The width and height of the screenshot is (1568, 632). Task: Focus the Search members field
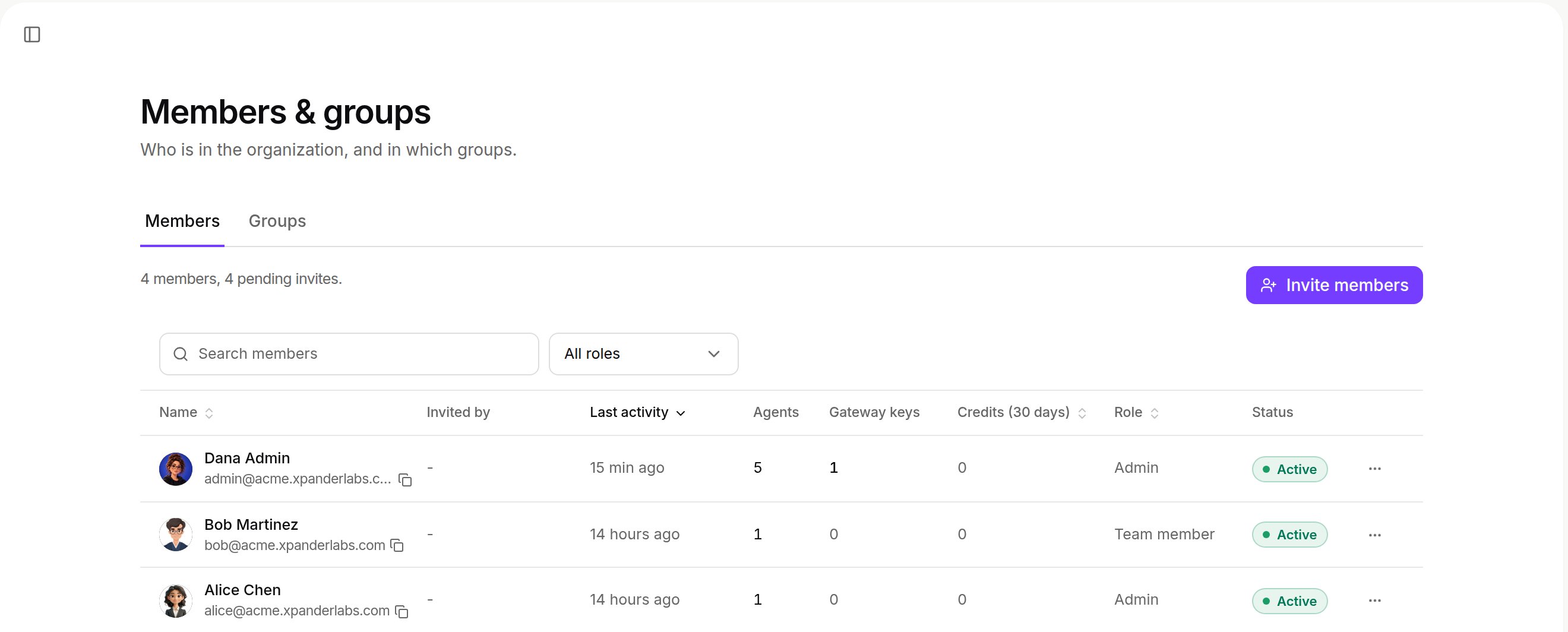tap(349, 354)
